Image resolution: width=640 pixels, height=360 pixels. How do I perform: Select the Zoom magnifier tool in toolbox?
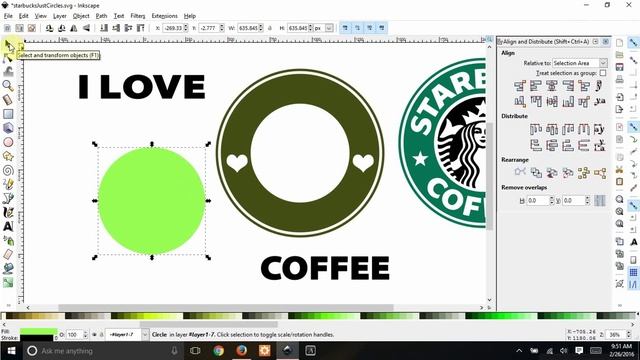click(x=8, y=86)
